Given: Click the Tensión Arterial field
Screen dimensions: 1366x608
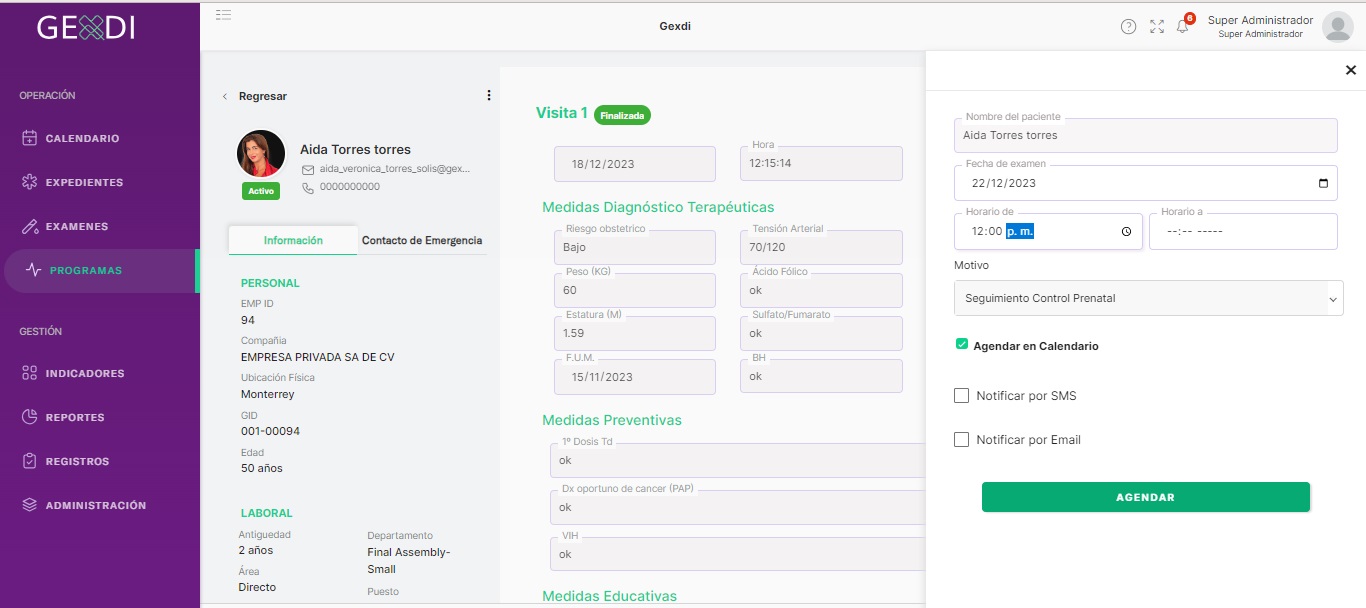Looking at the screenshot, I should point(821,247).
